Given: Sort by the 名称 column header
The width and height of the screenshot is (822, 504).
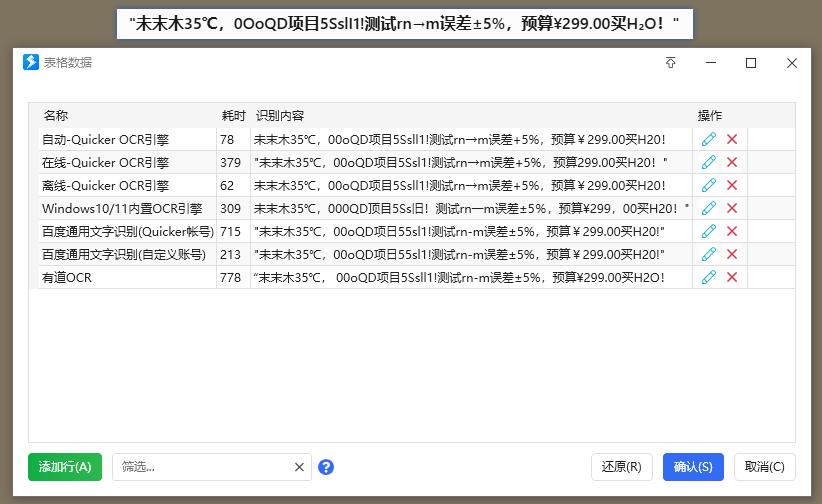Looking at the screenshot, I should [x=56, y=115].
